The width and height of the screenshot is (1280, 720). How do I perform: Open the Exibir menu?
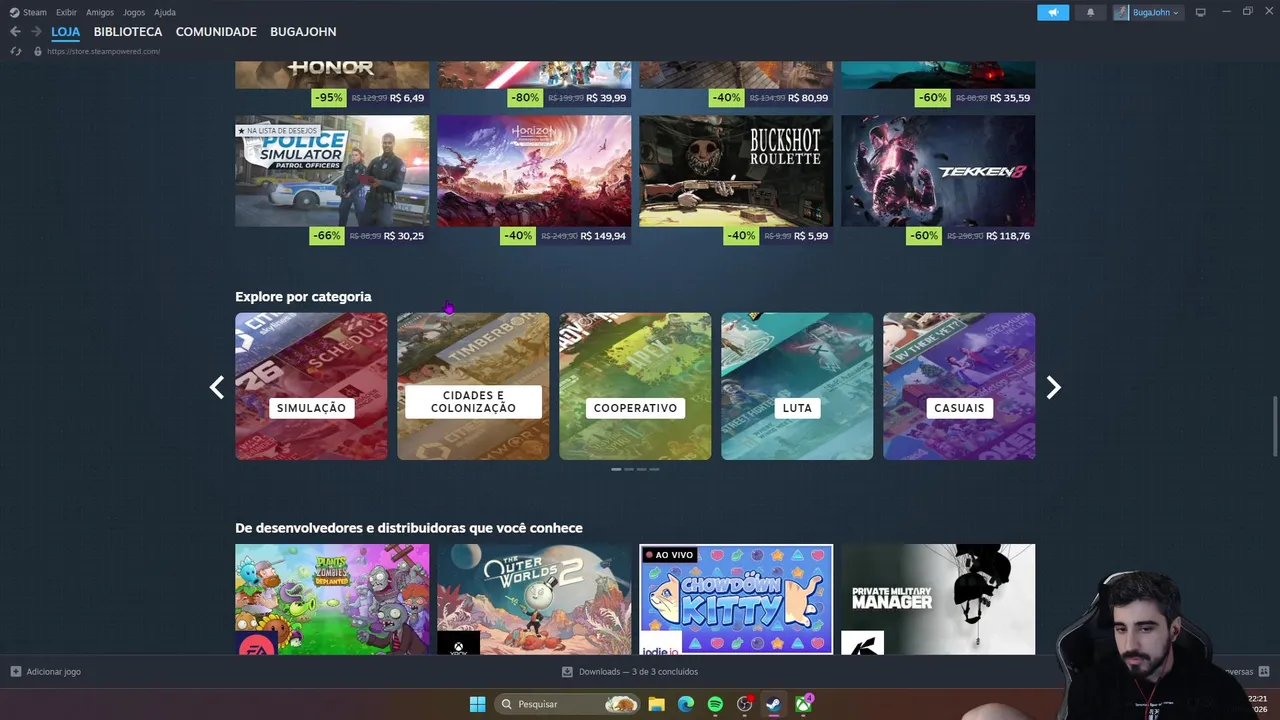(66, 12)
